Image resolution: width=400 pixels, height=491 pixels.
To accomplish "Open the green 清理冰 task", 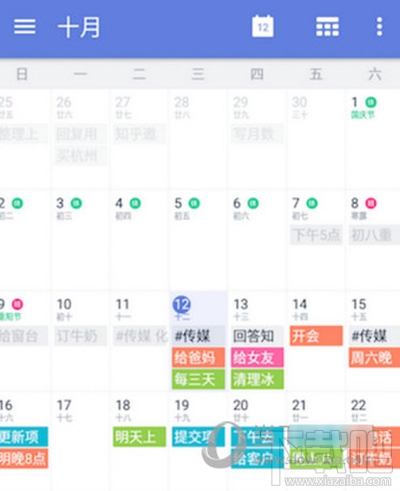I will (257, 379).
